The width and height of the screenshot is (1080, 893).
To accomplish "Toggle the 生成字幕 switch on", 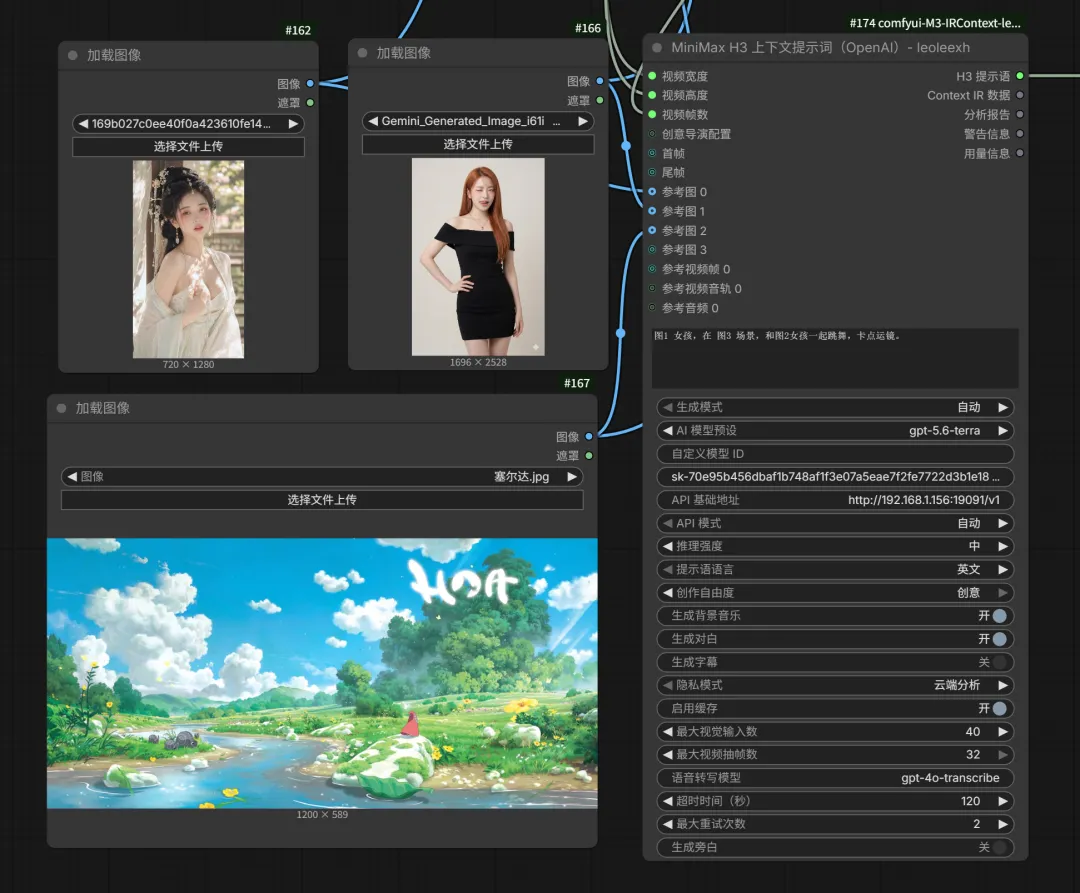I will 999,662.
